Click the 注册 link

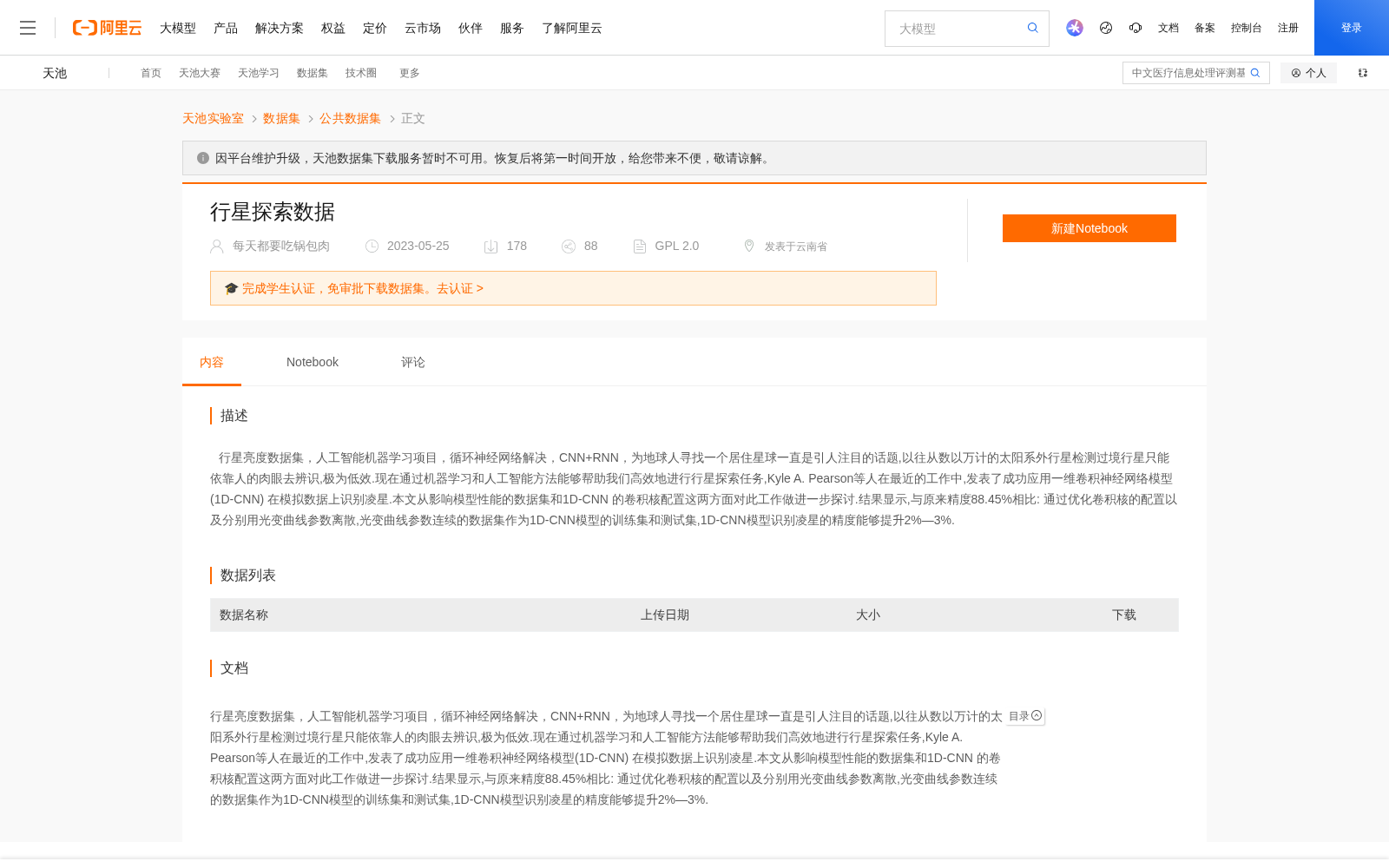[1288, 28]
